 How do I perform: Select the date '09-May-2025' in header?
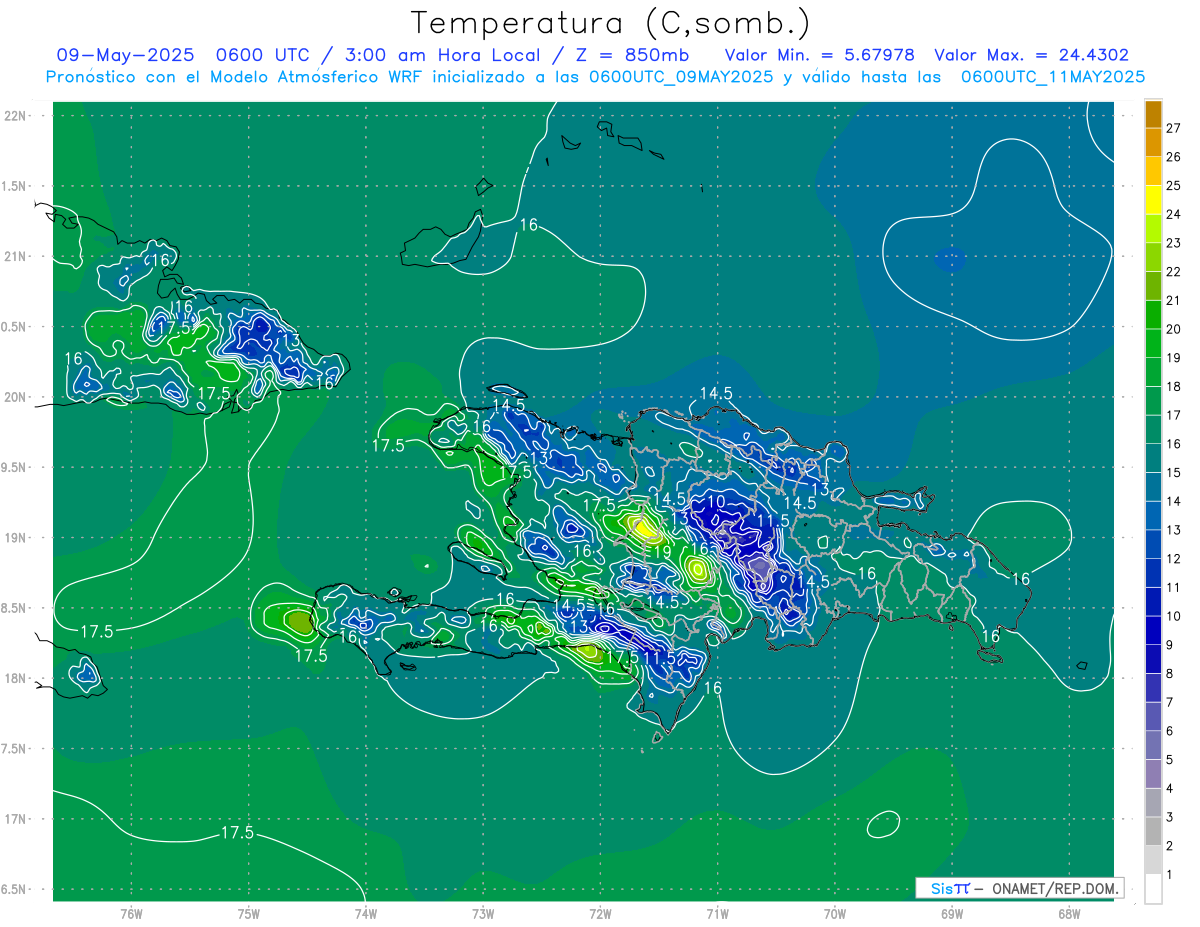click(126, 55)
